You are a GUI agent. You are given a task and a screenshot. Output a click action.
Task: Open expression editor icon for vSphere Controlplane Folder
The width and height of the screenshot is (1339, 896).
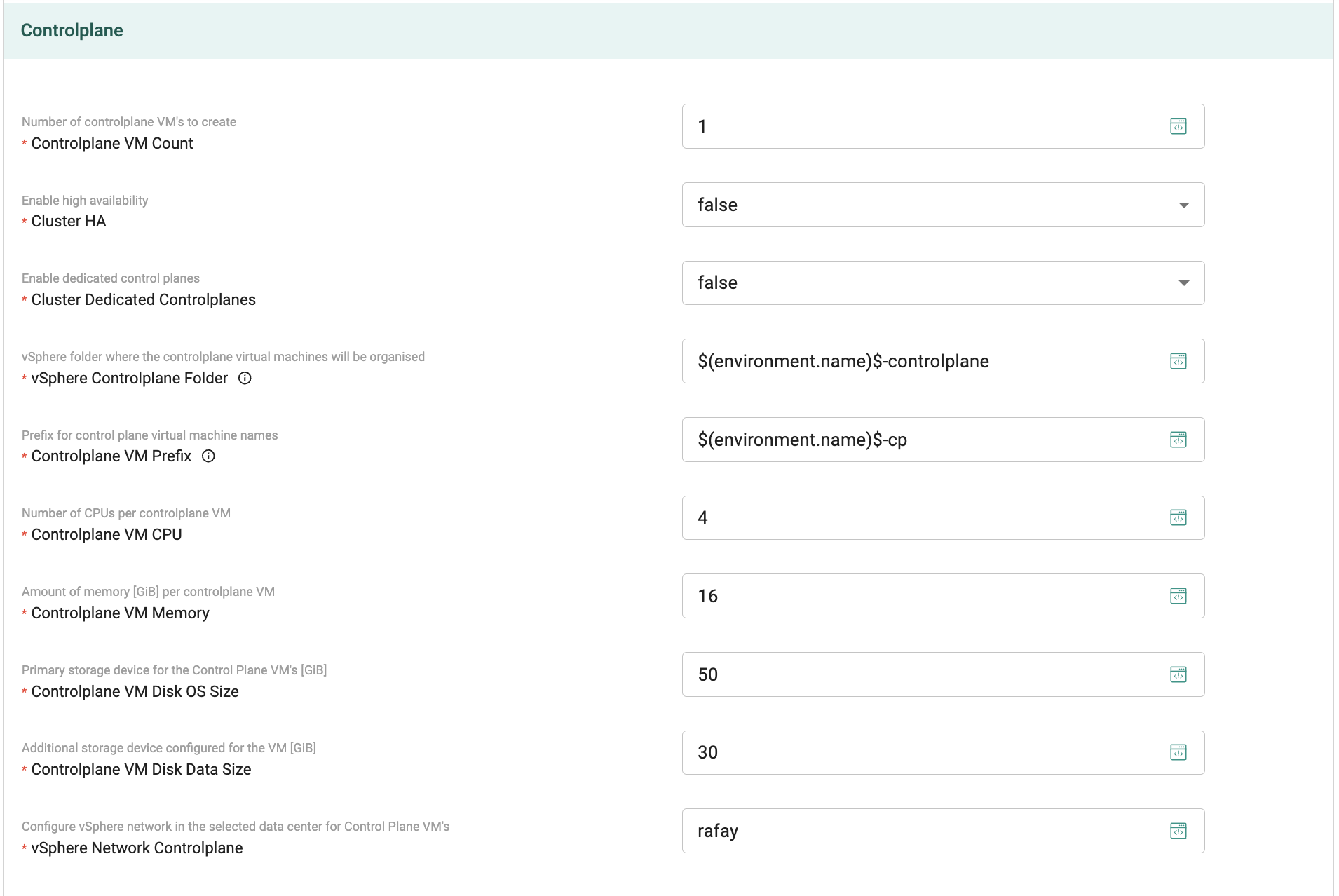(x=1178, y=361)
